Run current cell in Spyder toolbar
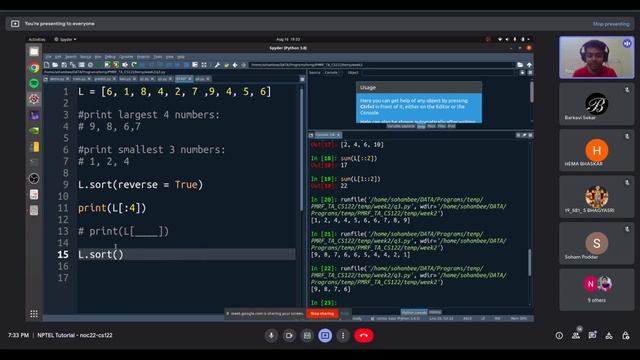Viewport: 640px width, 360px height. pyautogui.click(x=107, y=65)
